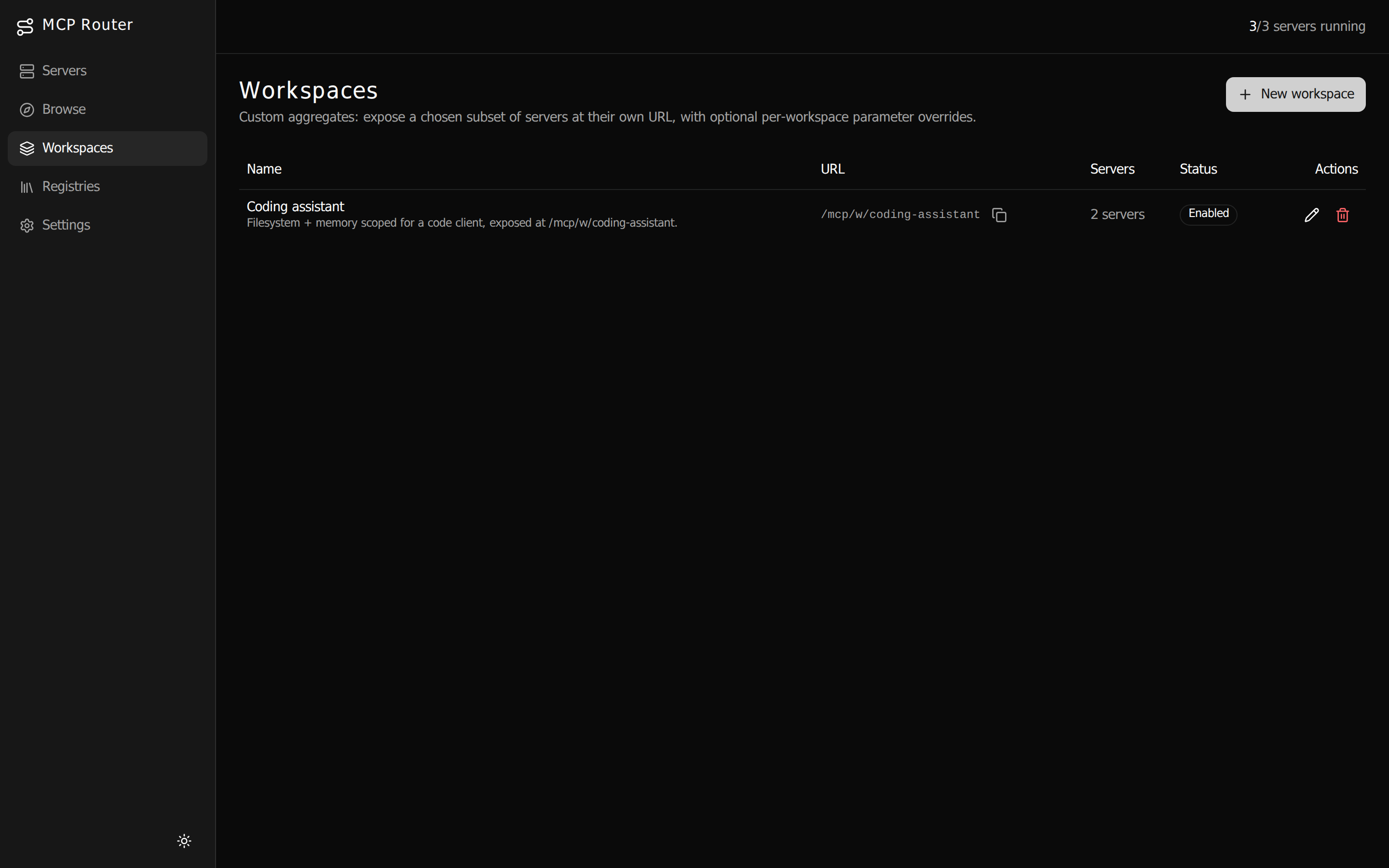1389x868 pixels.
Task: Click the 2 servers cell
Action: [x=1117, y=215]
